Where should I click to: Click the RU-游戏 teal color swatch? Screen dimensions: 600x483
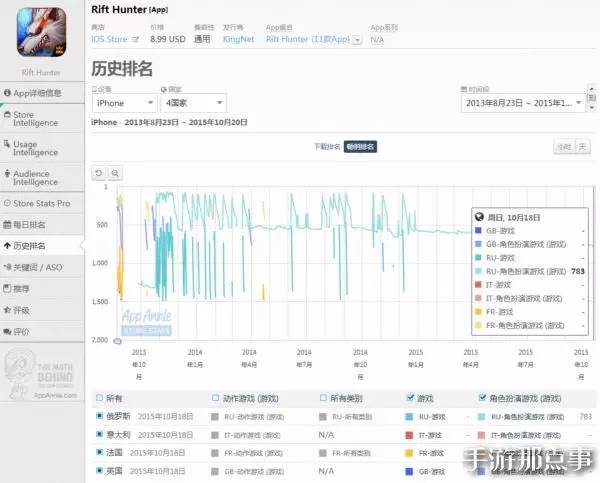410,416
